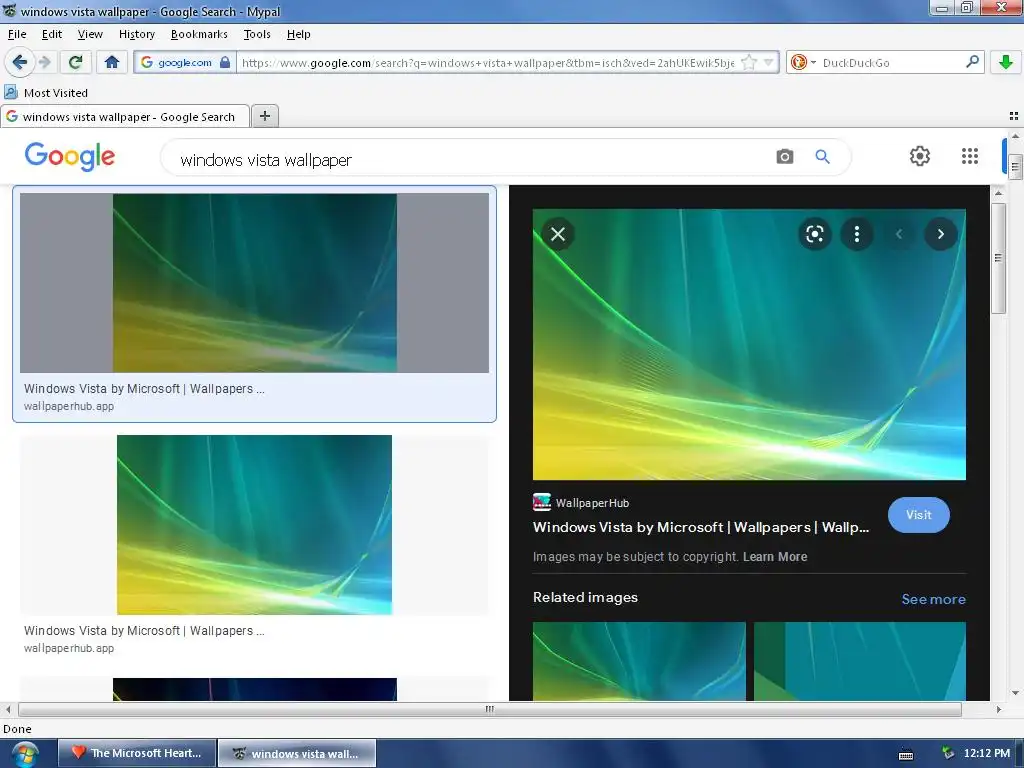The width and height of the screenshot is (1024, 768).
Task: Click See more related images
Action: pyautogui.click(x=933, y=599)
